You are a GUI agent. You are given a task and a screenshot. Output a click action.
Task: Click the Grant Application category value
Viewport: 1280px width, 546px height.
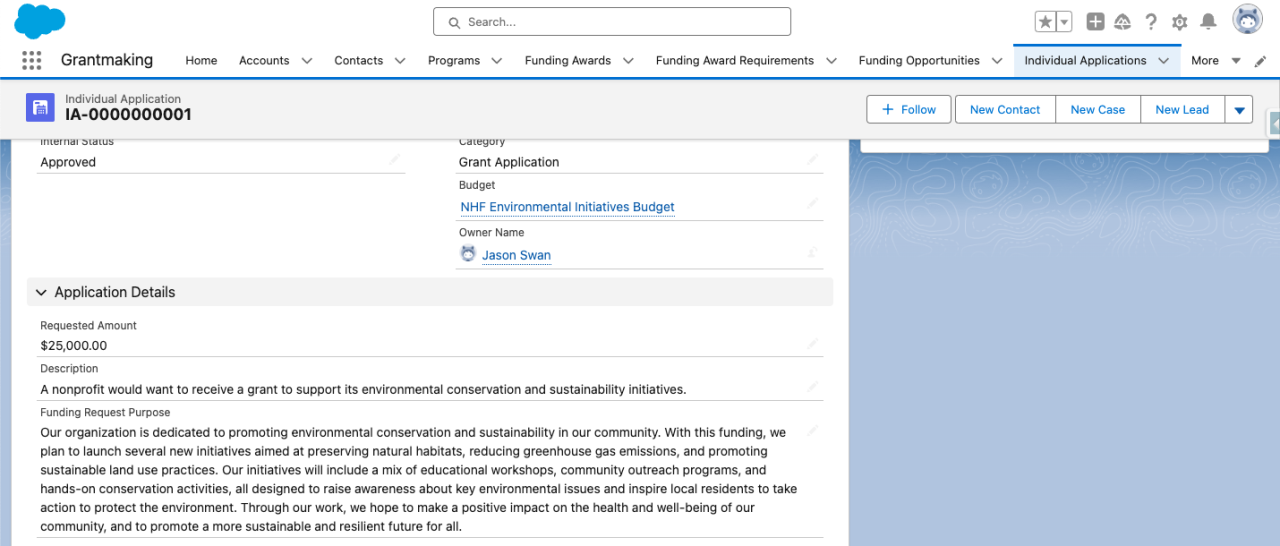click(x=509, y=162)
